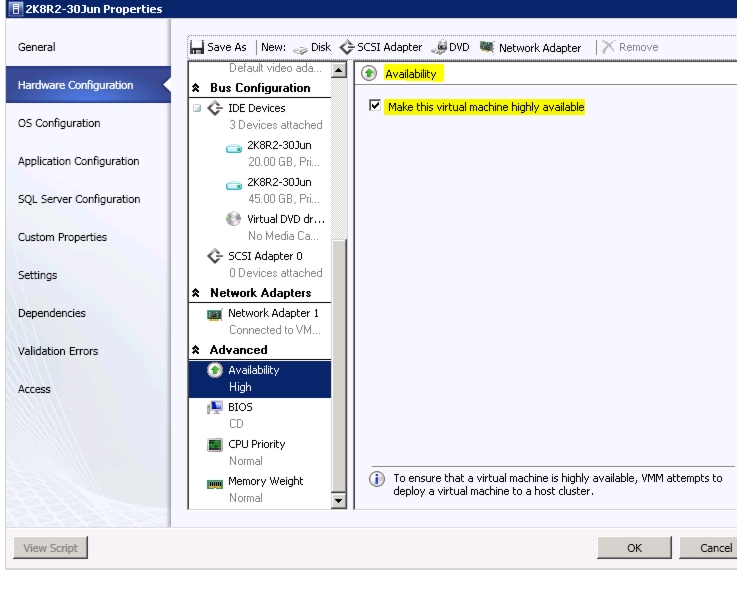Open the General page
This screenshot has height=600, width=743.
pos(36,47)
